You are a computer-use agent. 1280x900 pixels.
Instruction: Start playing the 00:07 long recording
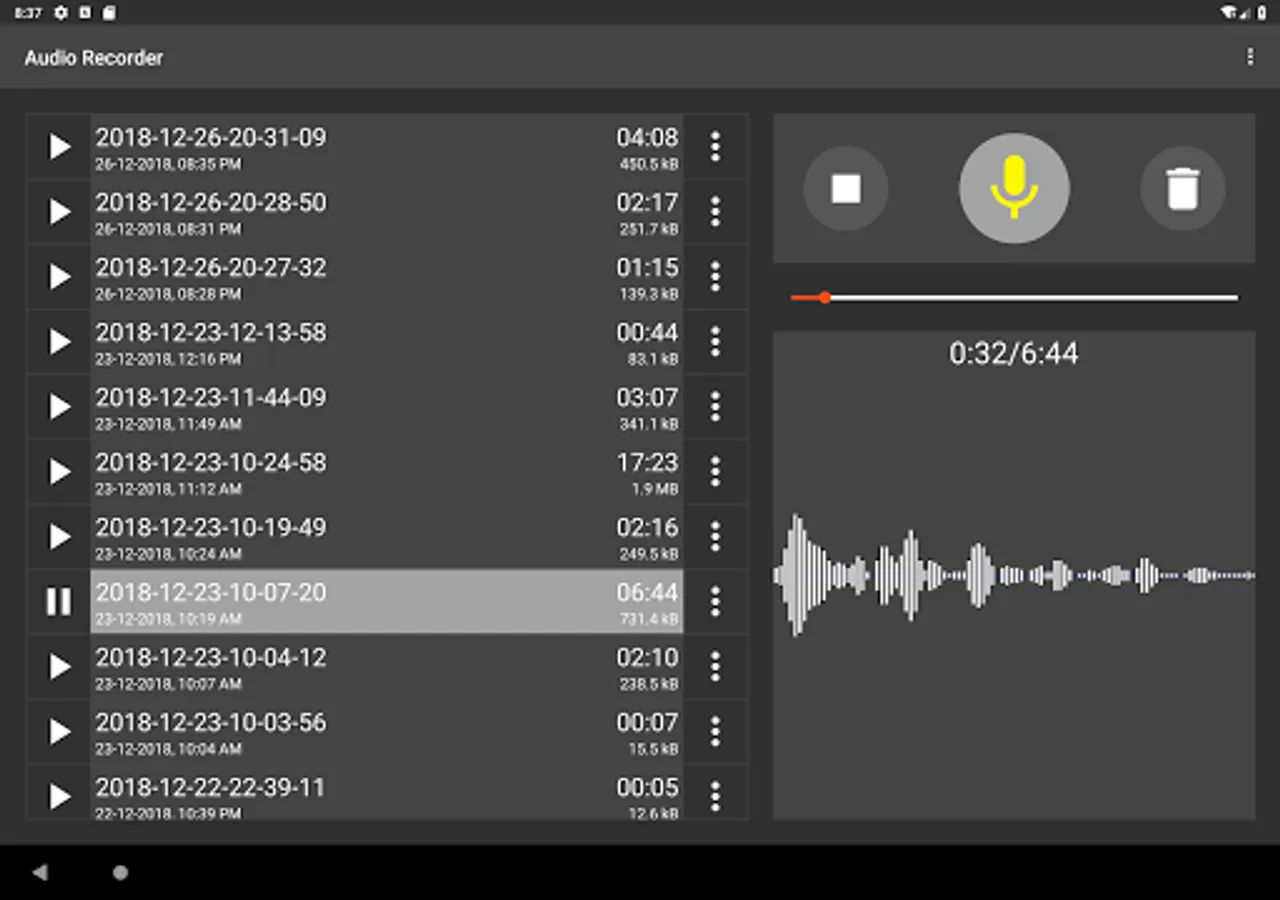[x=59, y=731]
